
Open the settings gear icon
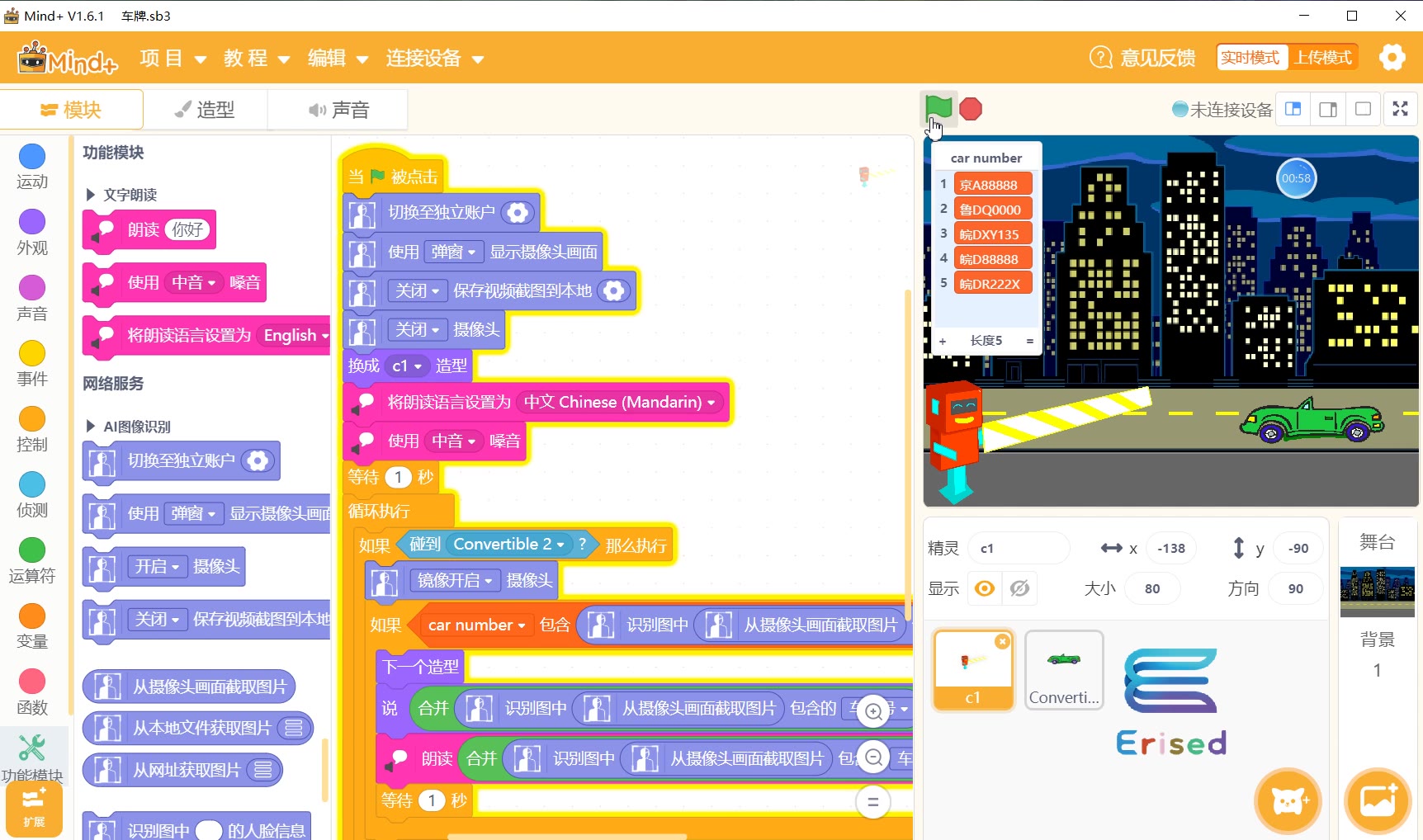(x=1392, y=58)
